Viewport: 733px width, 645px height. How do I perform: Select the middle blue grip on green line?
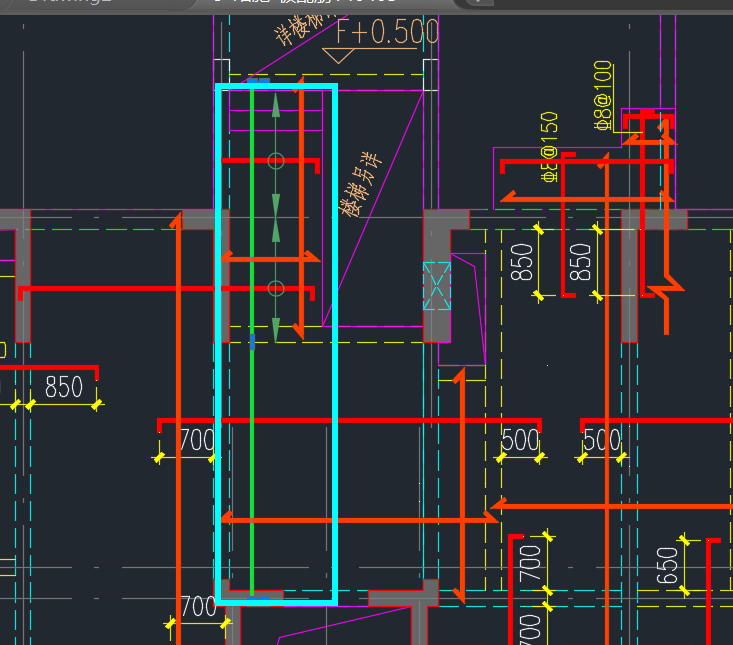252,342
